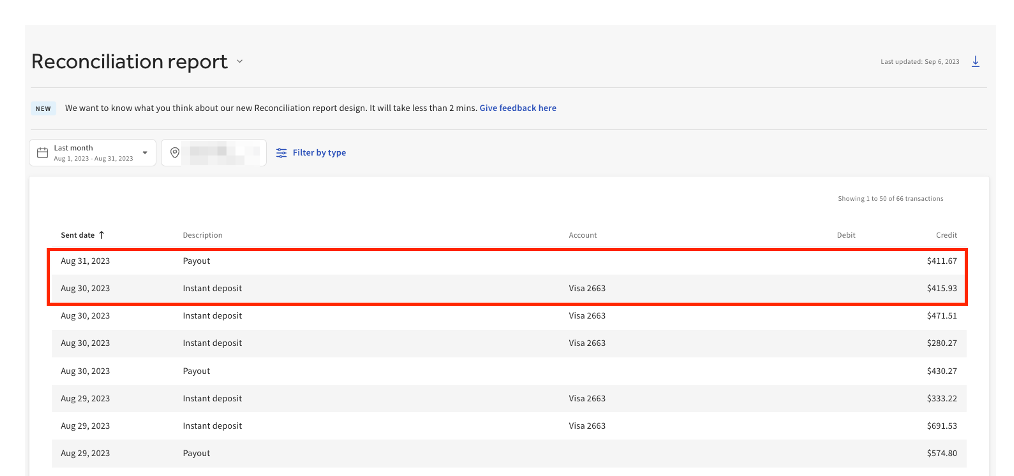Click the calendar icon in date picker

42,153
